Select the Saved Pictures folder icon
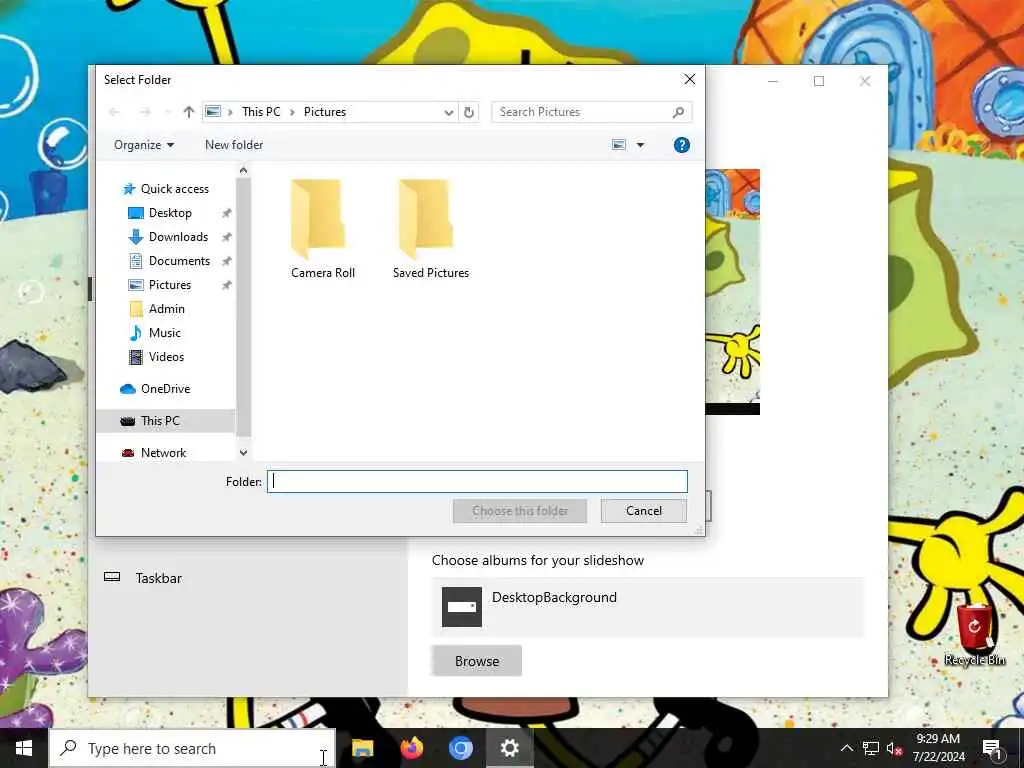1024x768 pixels. coord(426,218)
